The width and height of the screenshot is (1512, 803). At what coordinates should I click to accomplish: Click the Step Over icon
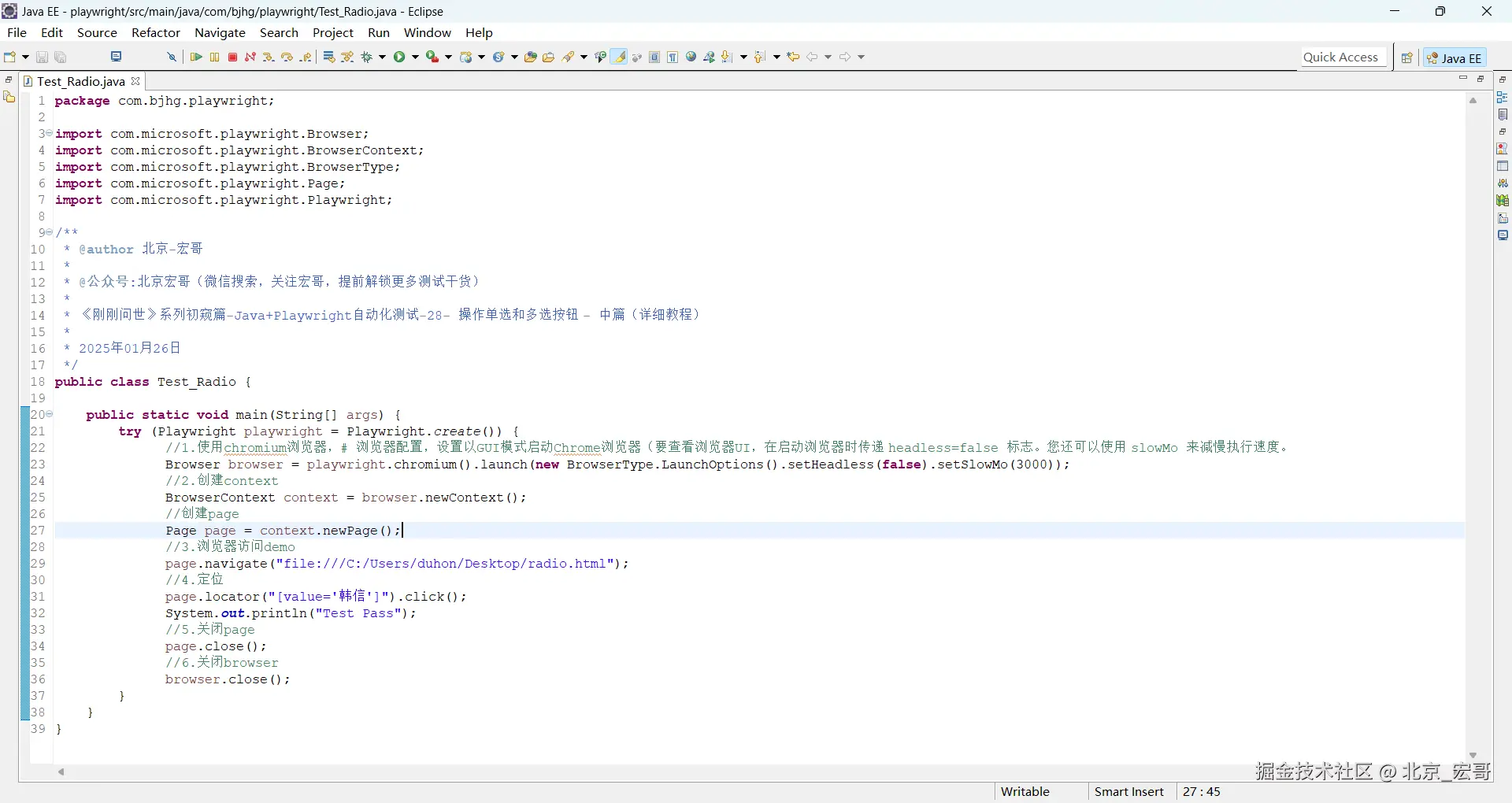click(x=287, y=57)
